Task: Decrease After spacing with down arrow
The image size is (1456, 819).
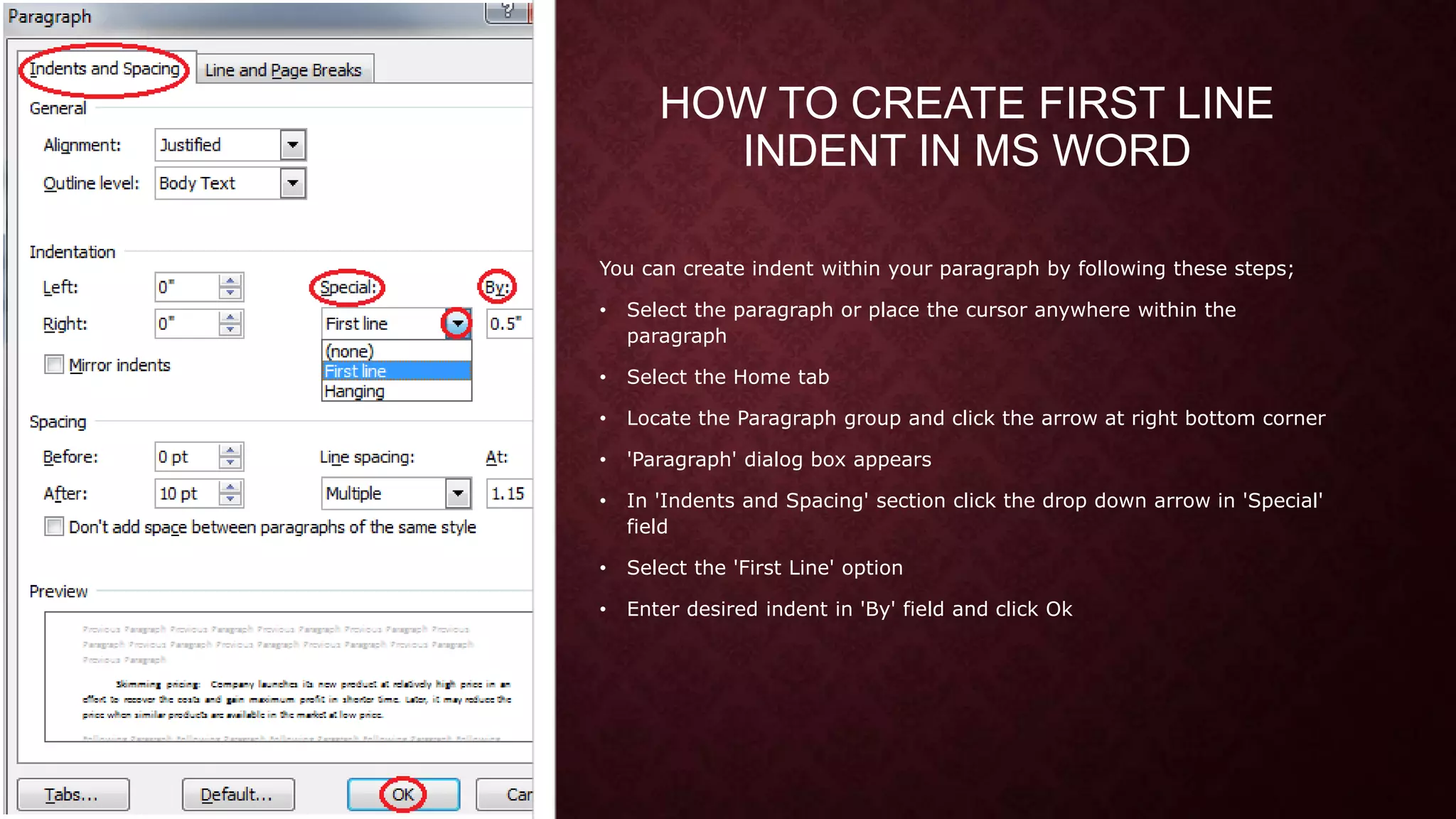Action: 230,500
